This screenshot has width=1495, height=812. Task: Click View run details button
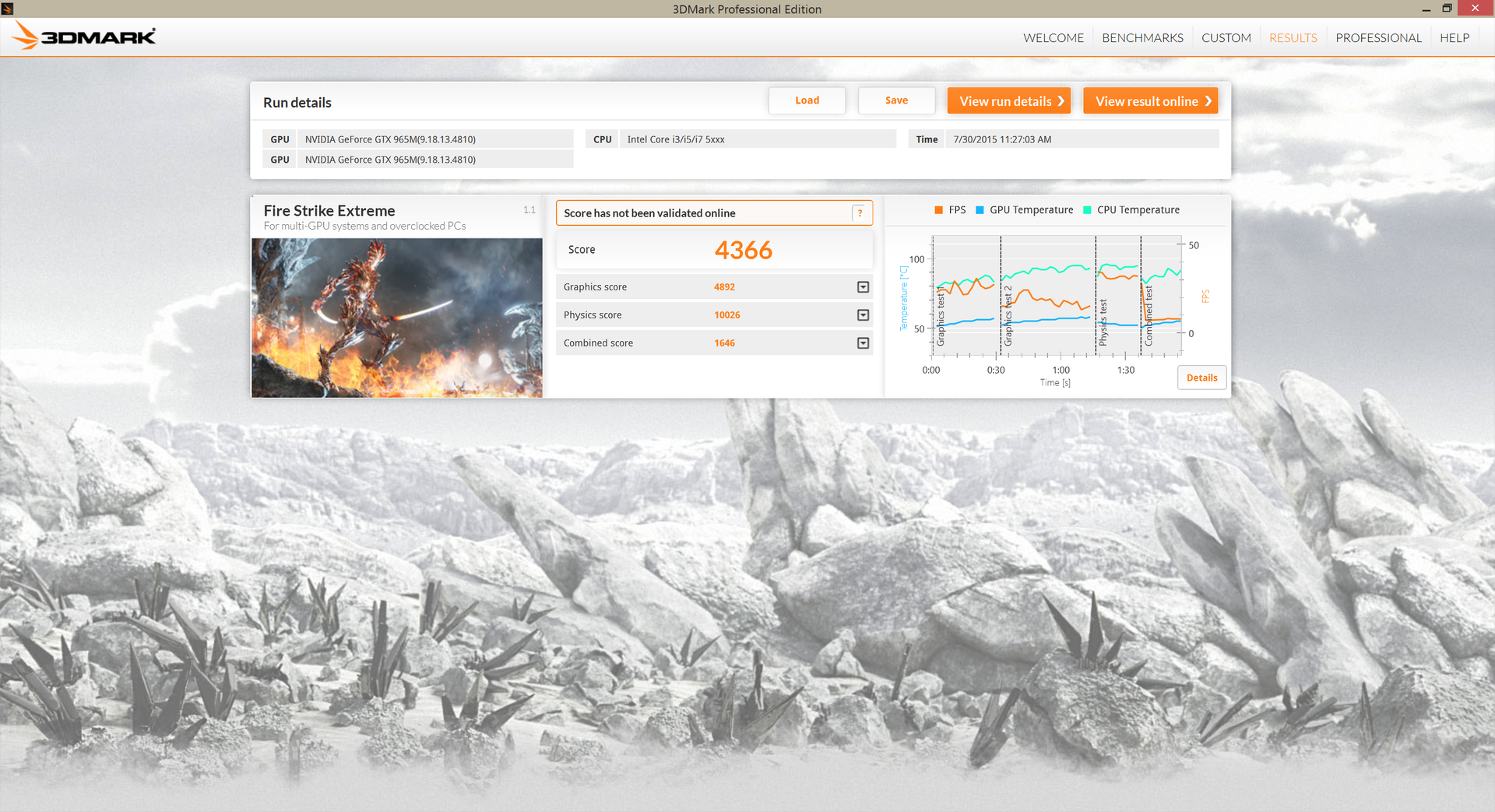click(1009, 101)
